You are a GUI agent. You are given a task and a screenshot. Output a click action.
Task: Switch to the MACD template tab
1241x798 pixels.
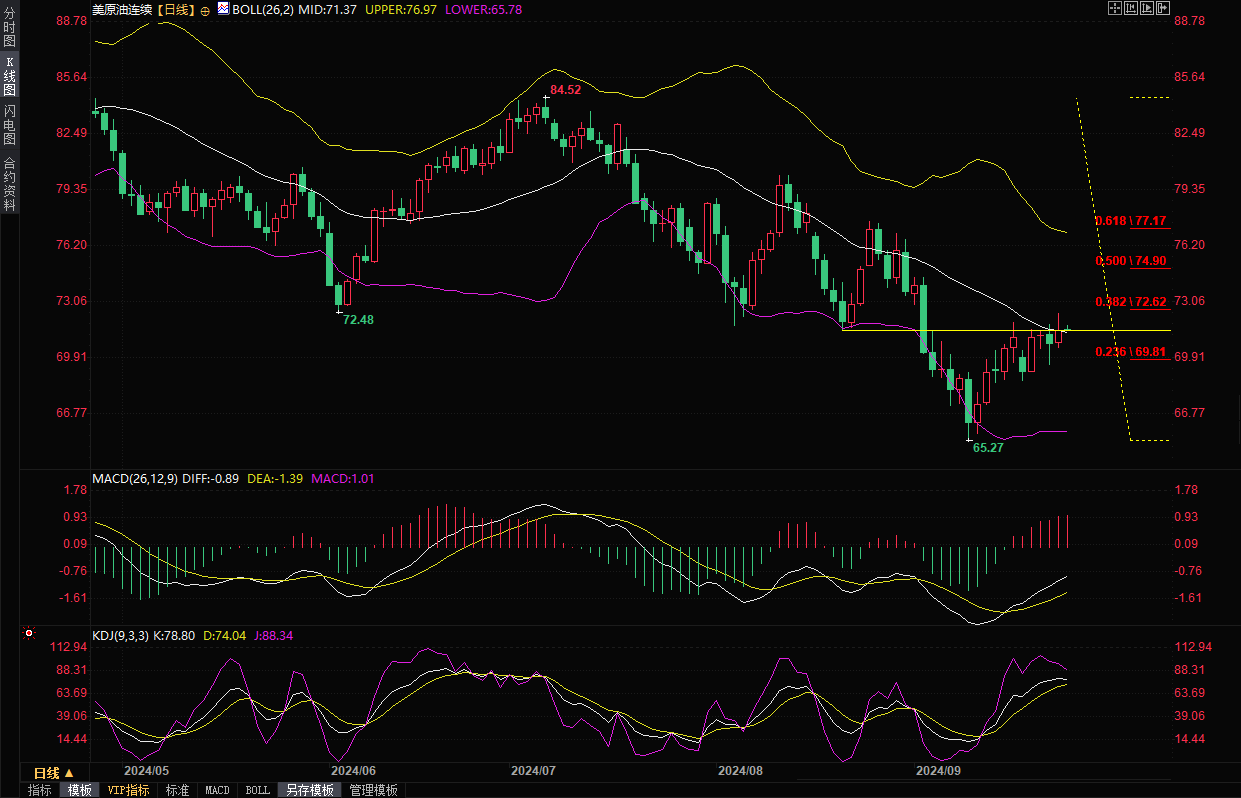click(217, 790)
